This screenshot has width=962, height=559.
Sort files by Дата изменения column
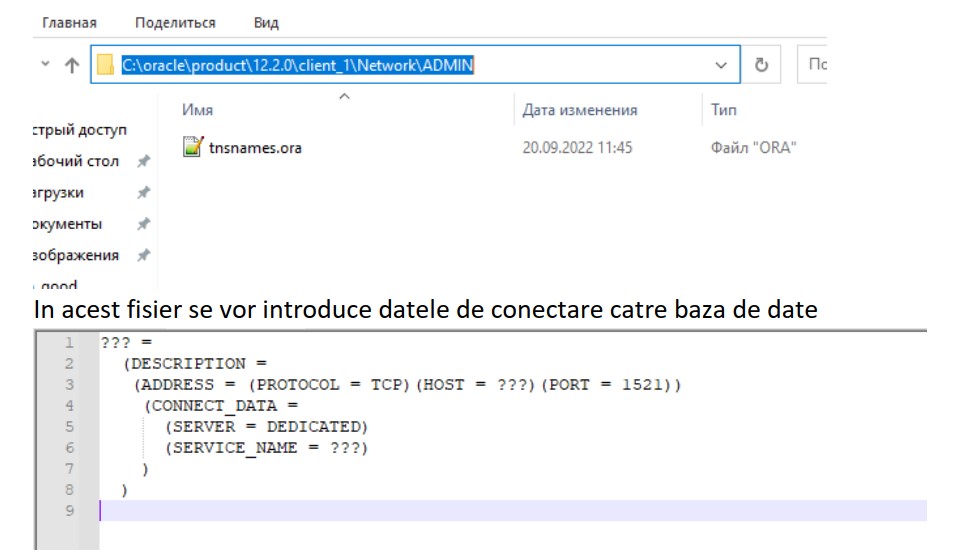click(580, 110)
